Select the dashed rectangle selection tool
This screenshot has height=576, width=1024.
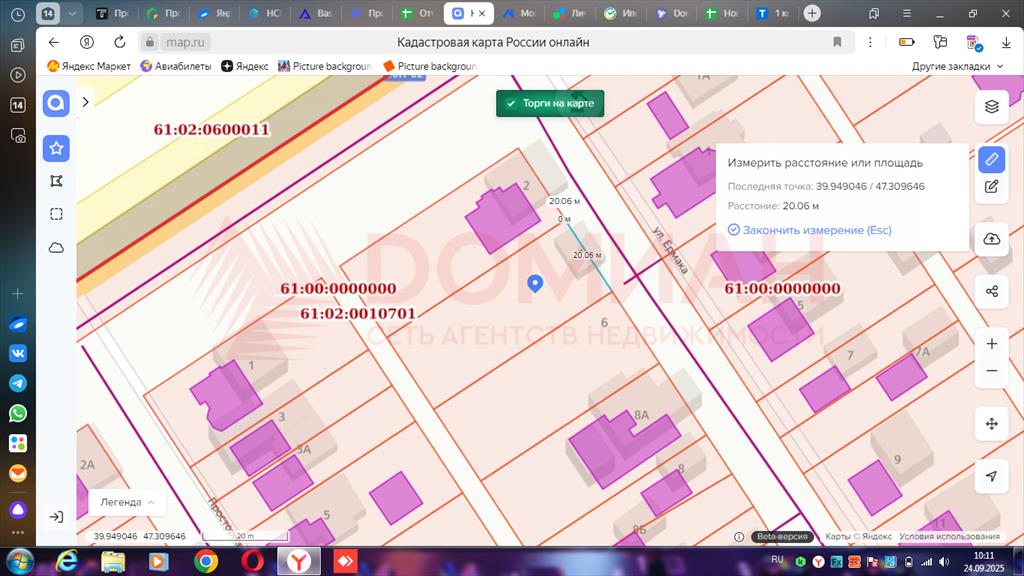(56, 214)
